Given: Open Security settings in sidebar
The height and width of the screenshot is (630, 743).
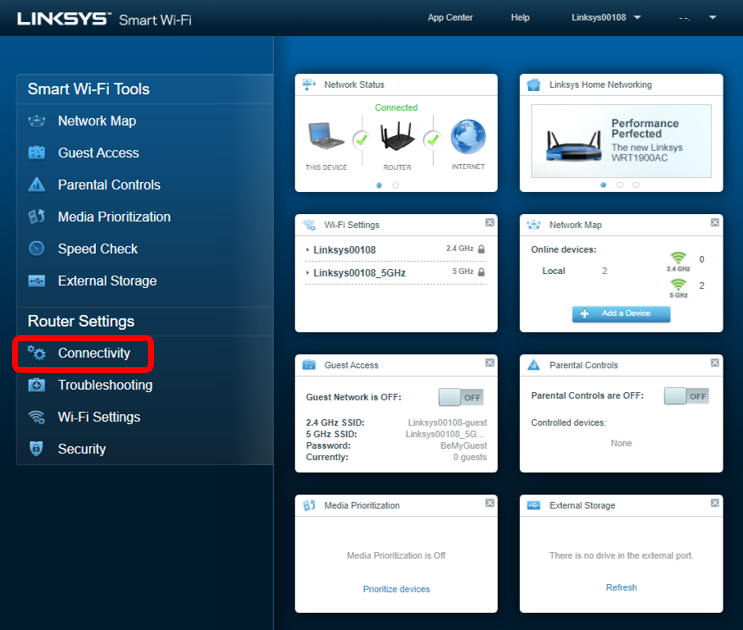Looking at the screenshot, I should coord(82,449).
